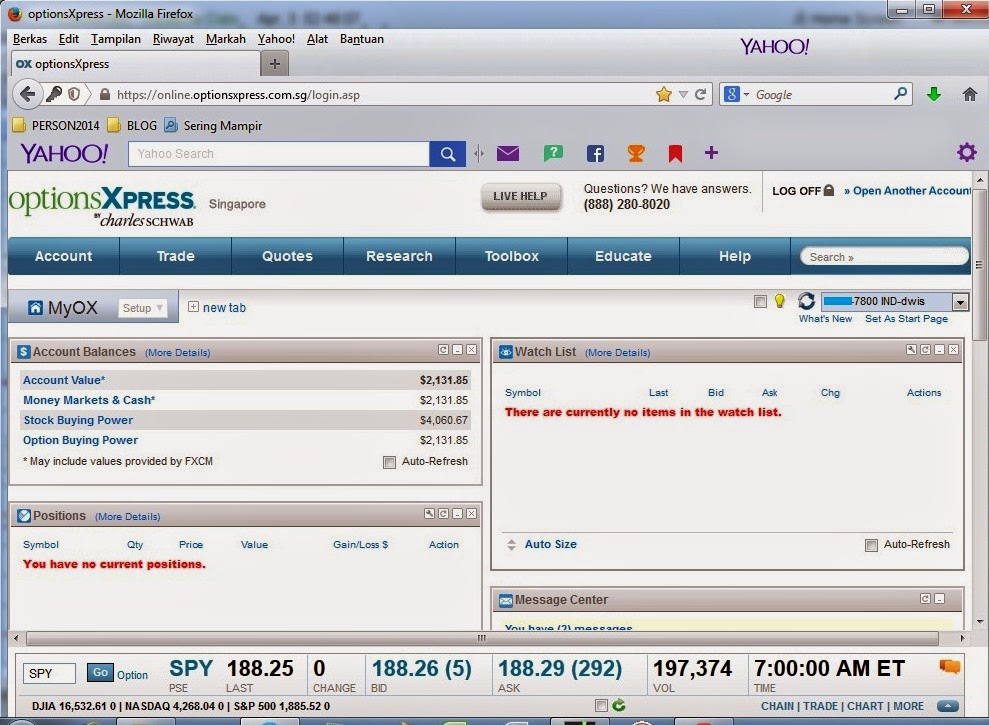Viewport: 989px width, 725px height.
Task: Open the Riwayat menu in Firefox
Action: 173,39
